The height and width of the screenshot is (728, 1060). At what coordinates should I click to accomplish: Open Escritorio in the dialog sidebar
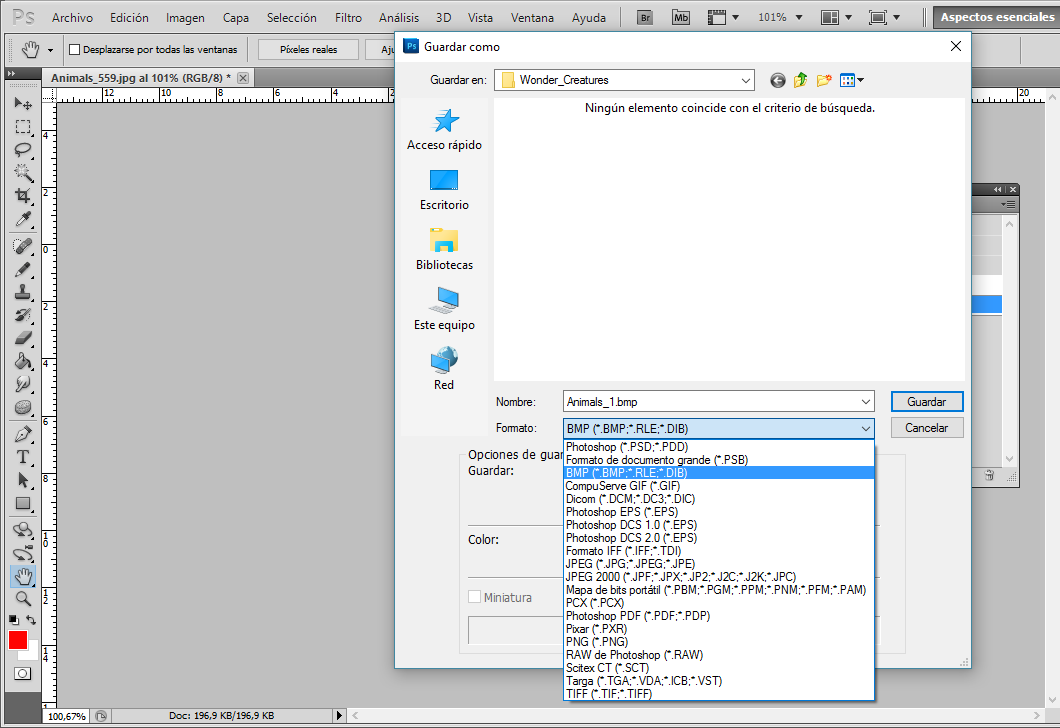(444, 190)
